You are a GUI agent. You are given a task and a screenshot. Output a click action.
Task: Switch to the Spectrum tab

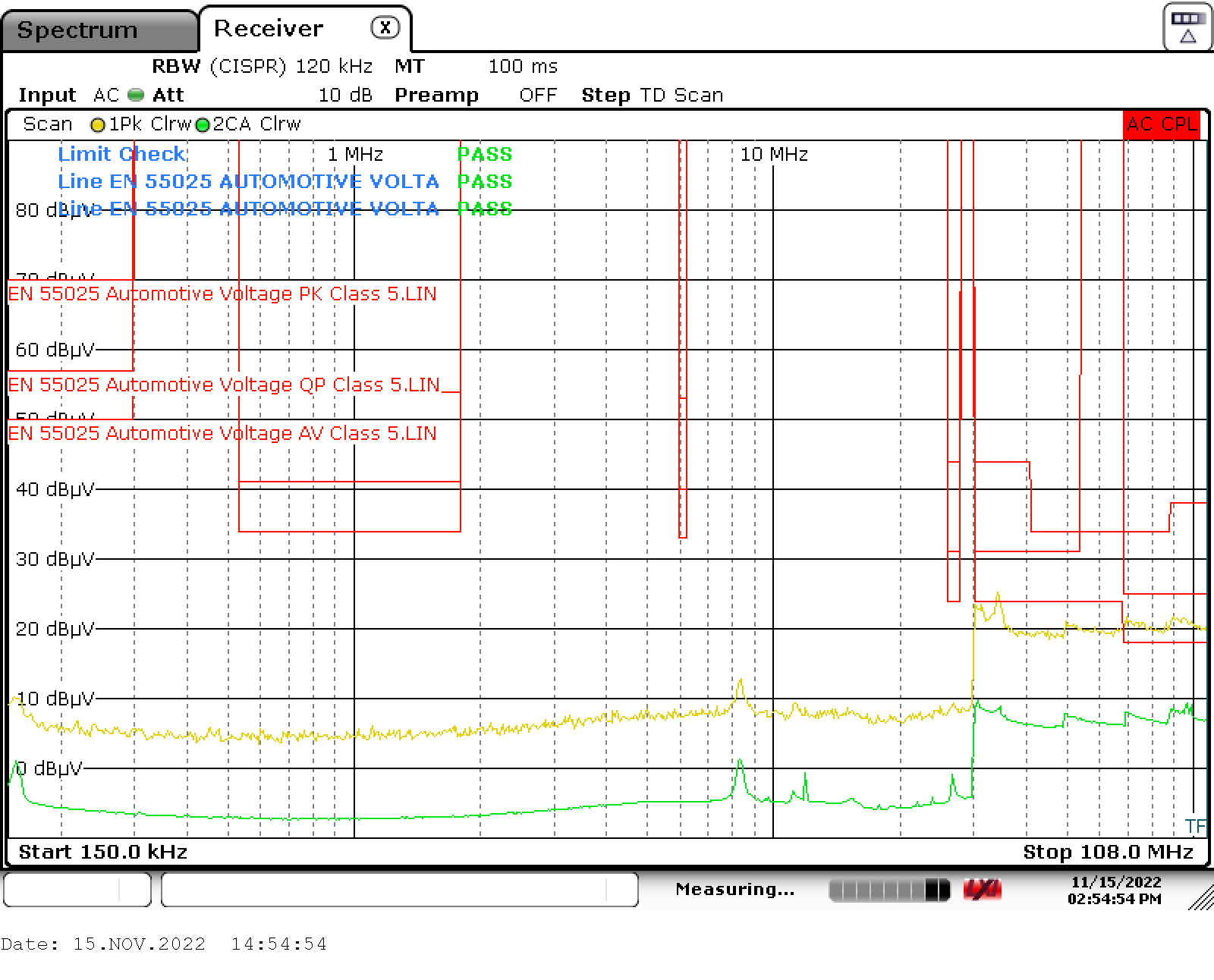[77, 30]
